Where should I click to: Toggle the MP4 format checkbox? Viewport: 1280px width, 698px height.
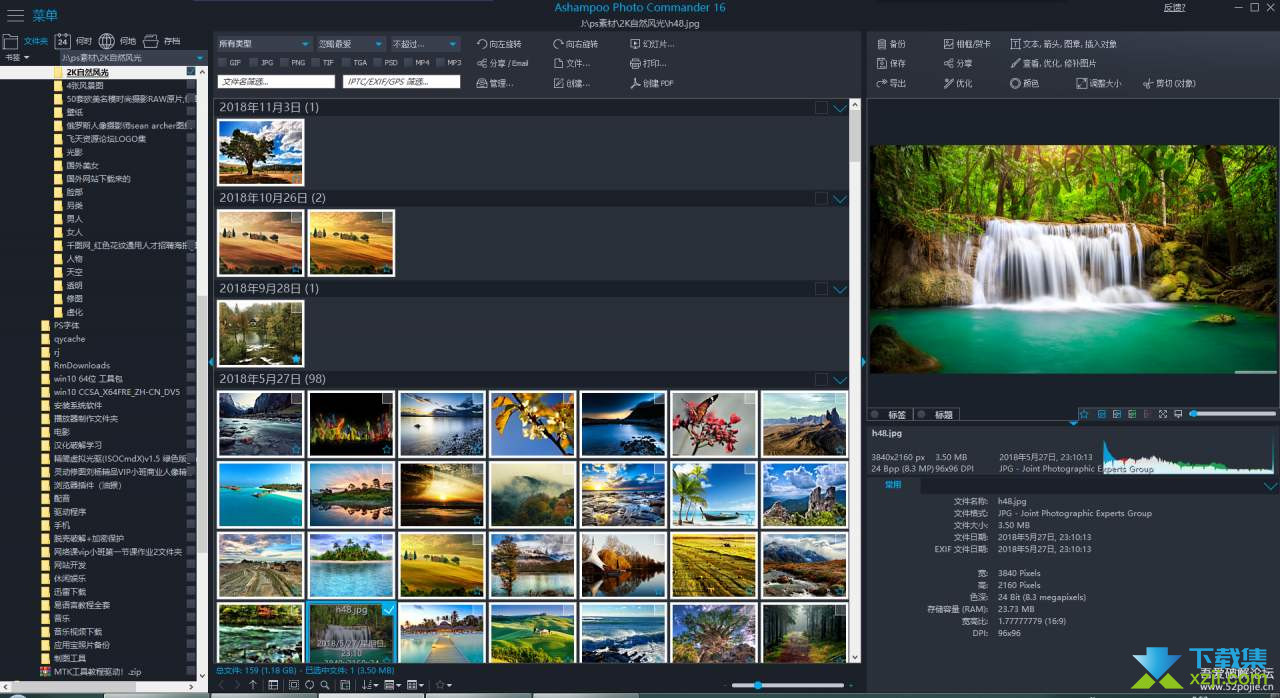click(408, 63)
